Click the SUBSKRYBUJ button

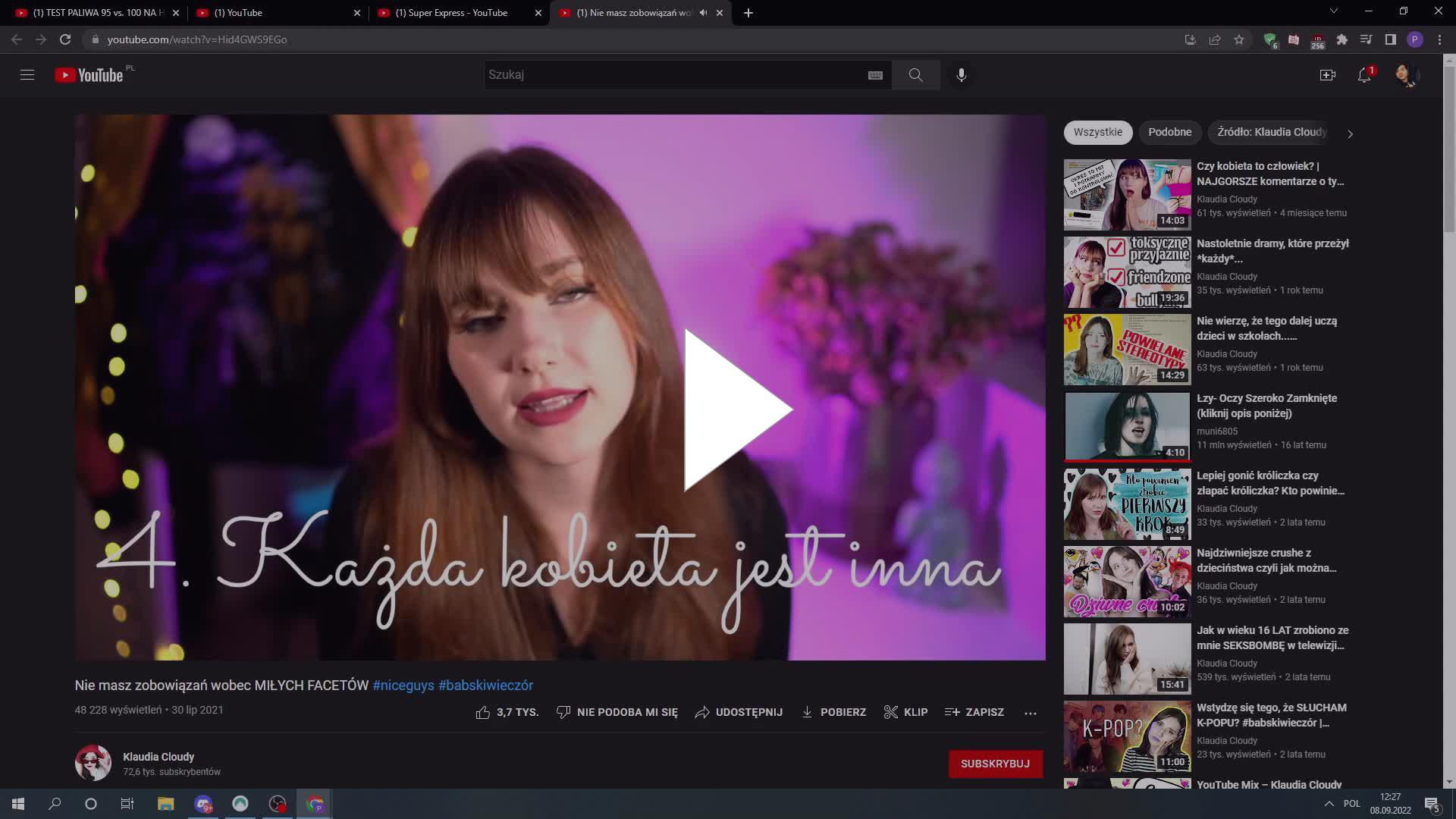coord(995,764)
